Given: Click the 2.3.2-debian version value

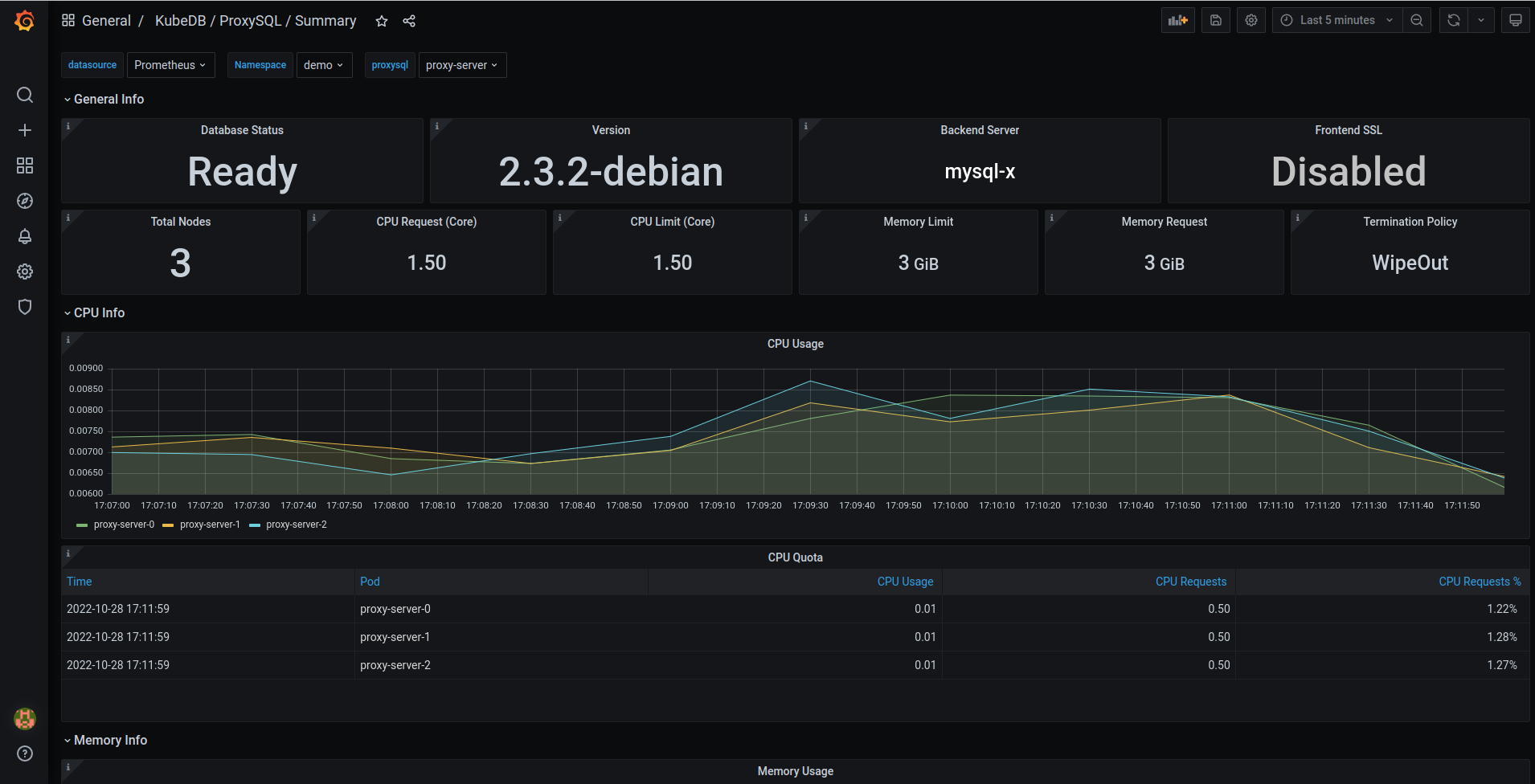Looking at the screenshot, I should point(611,172).
